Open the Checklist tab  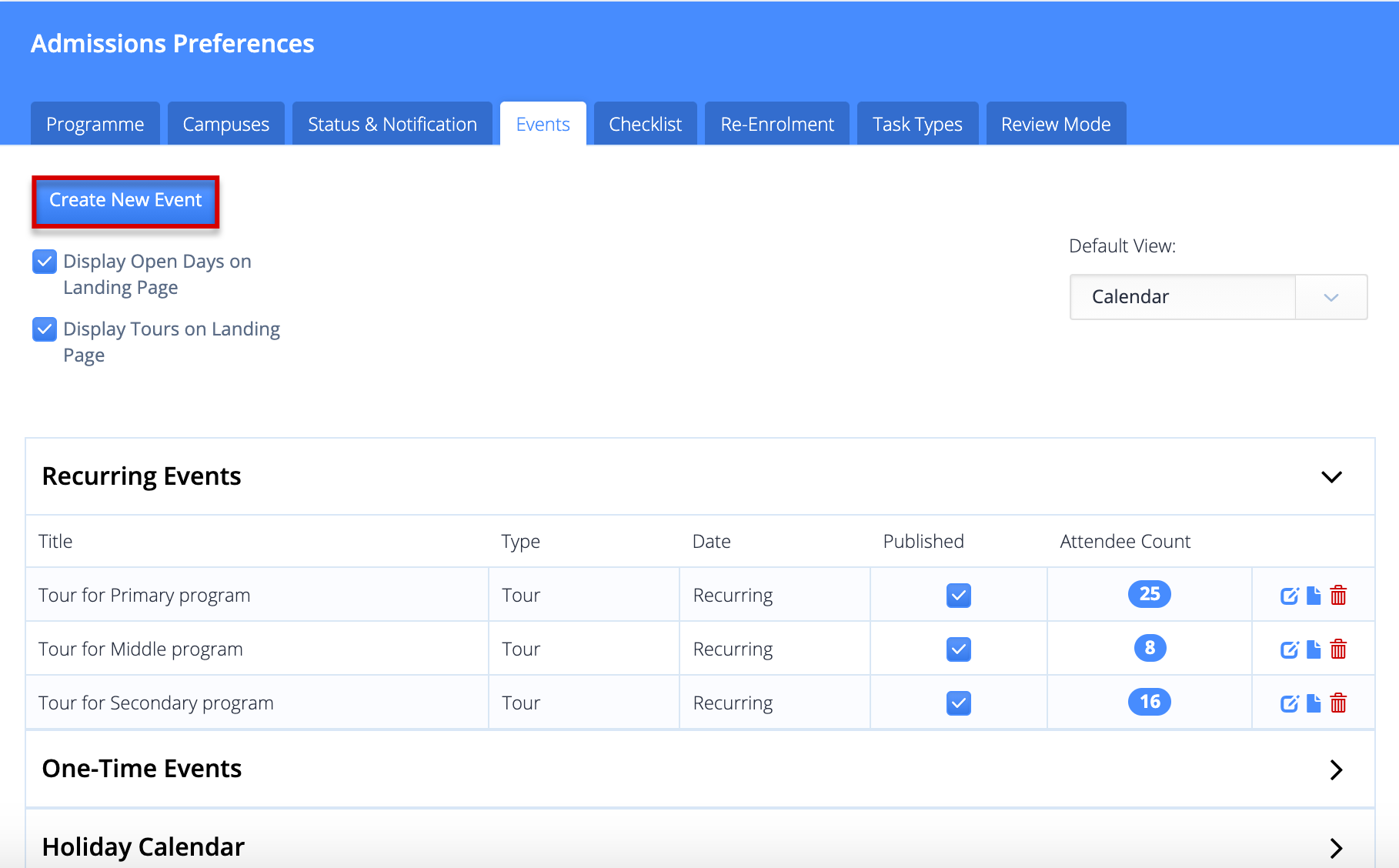[646, 124]
